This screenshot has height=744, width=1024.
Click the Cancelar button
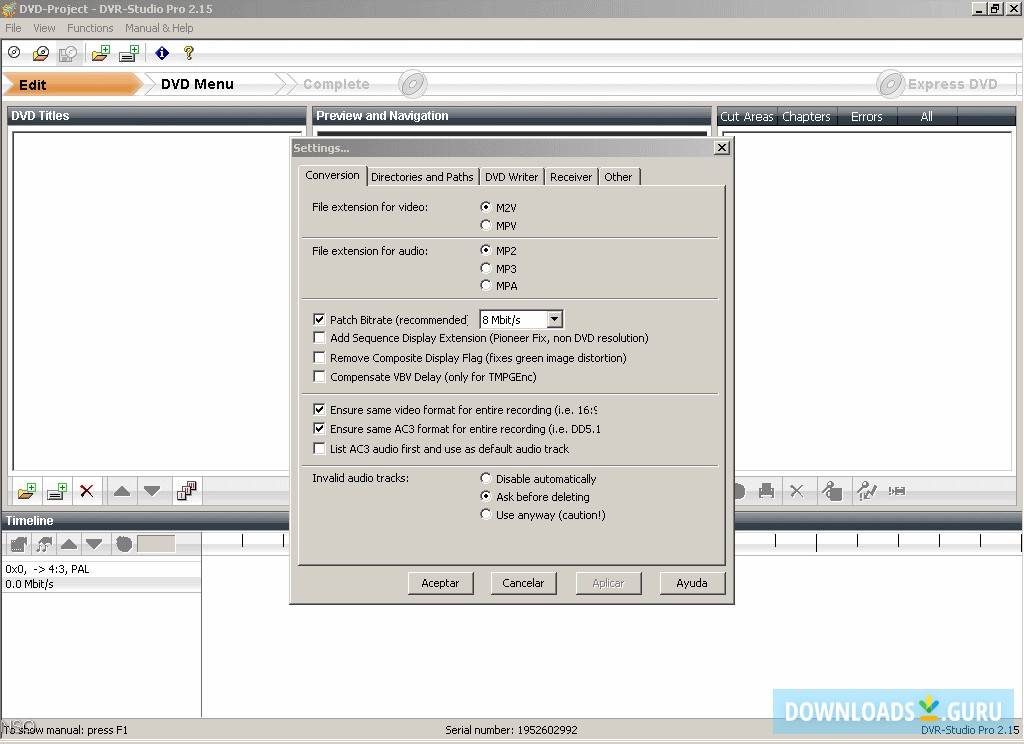point(523,583)
